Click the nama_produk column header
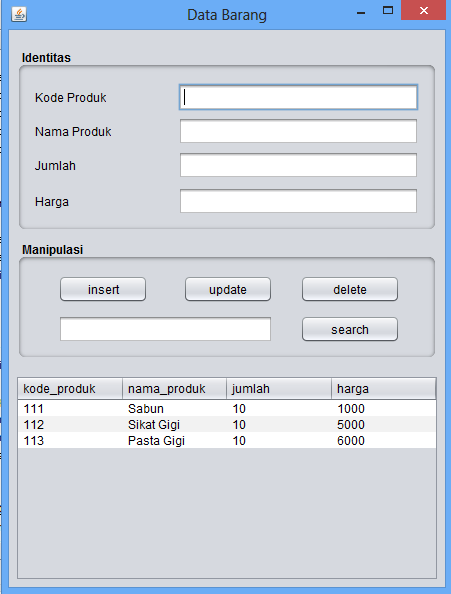This screenshot has width=451, height=594. pos(175,389)
